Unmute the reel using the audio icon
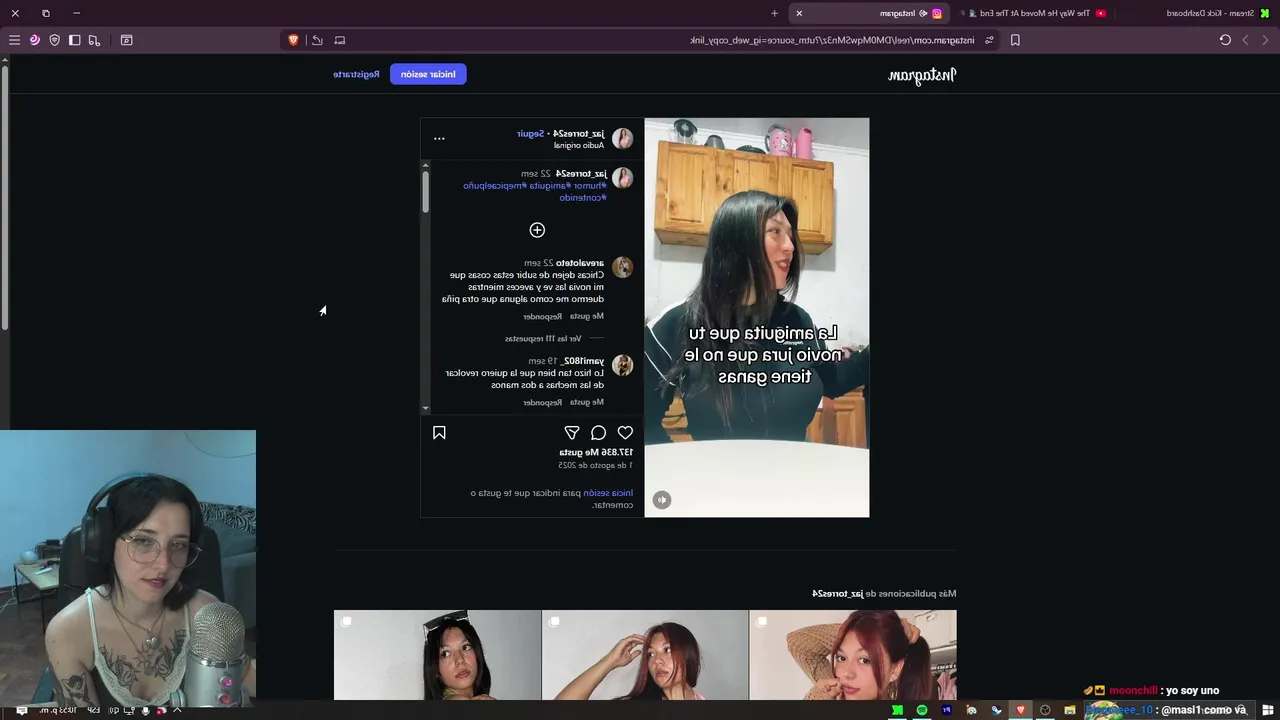 (662, 500)
